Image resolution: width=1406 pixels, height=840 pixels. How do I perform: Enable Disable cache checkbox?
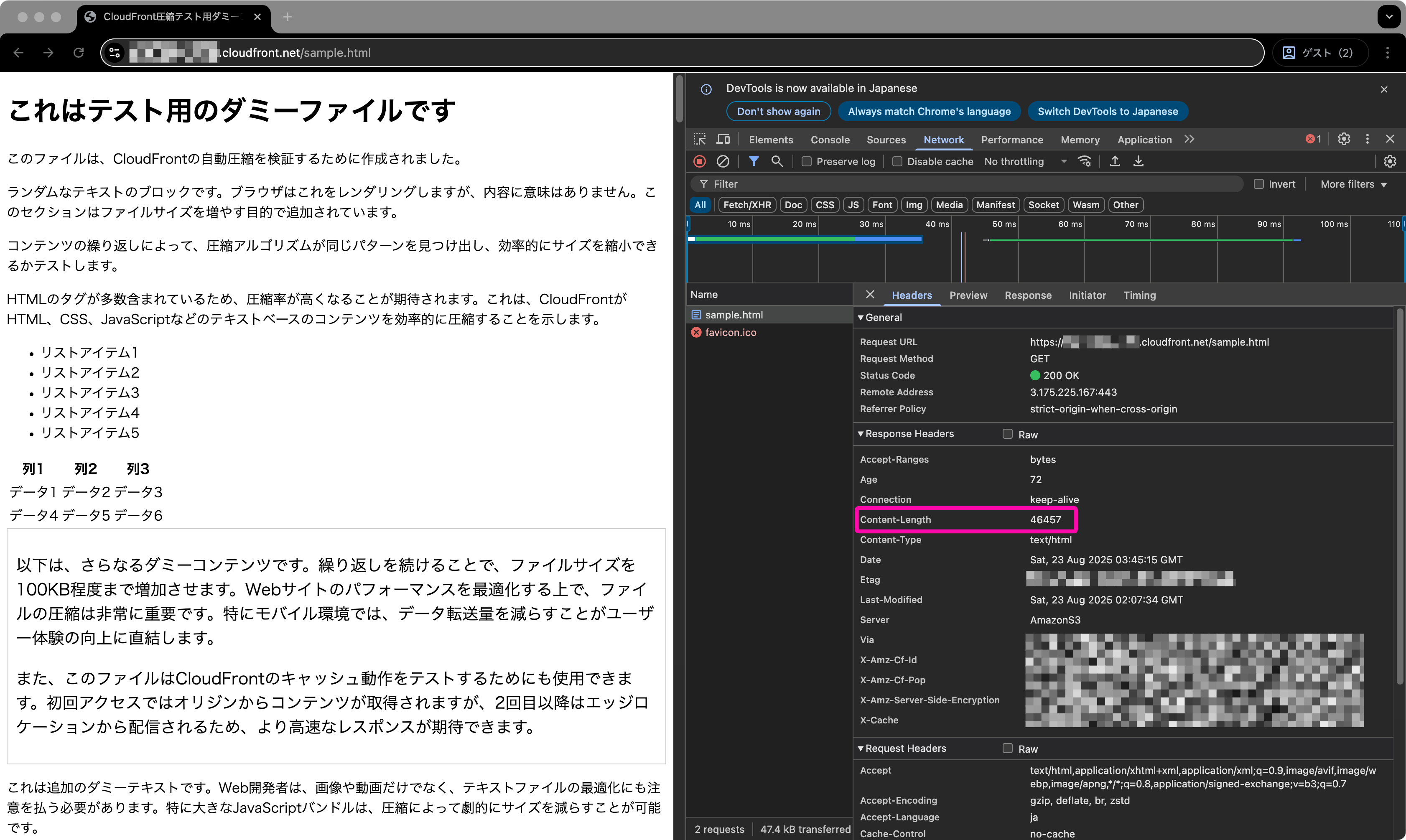point(897,161)
